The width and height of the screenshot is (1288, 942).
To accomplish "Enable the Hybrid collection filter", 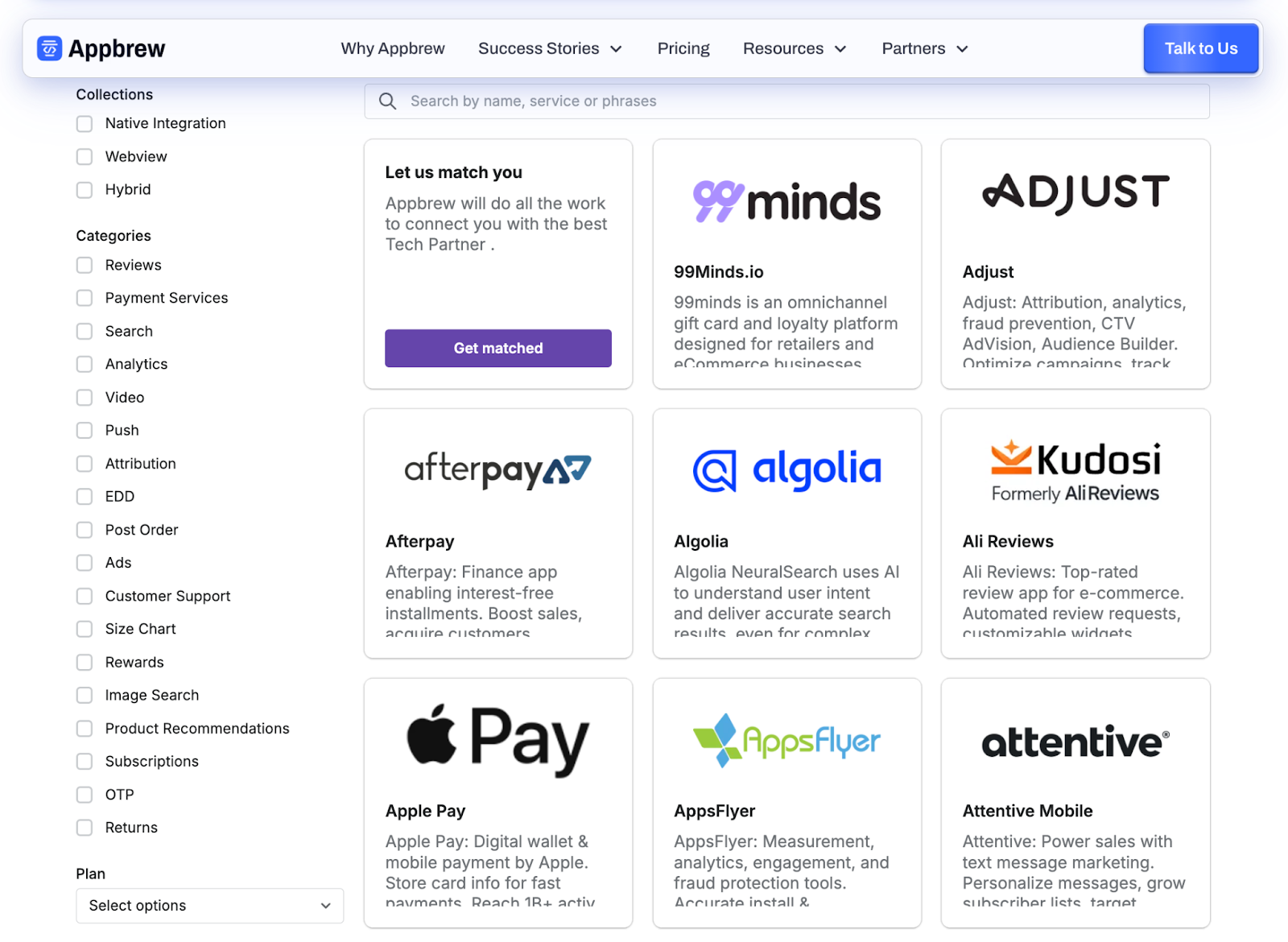I will point(85,190).
